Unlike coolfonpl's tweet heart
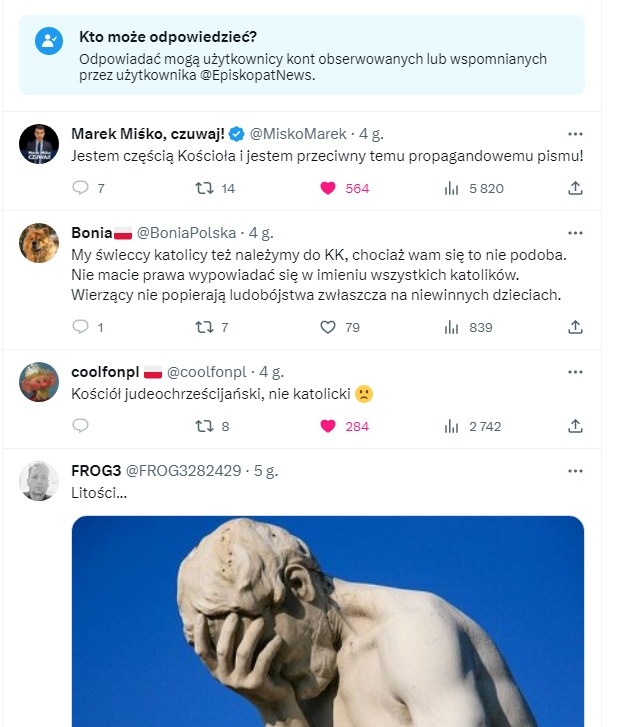 coord(328,426)
